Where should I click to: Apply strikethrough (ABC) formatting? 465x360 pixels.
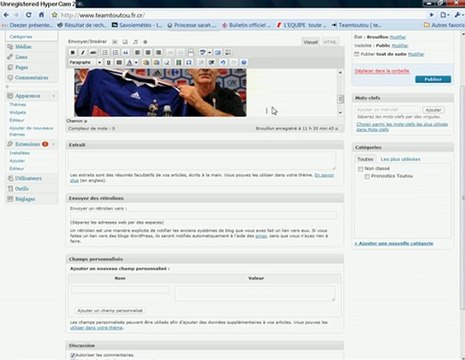point(93,52)
